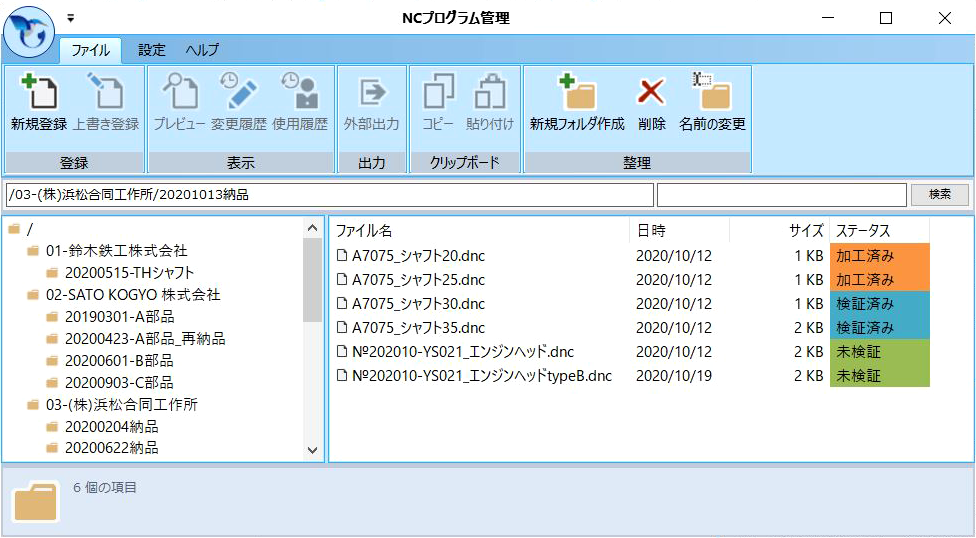The height and width of the screenshot is (538, 976).
Task: Open the 設定 tab
Action: point(152,50)
